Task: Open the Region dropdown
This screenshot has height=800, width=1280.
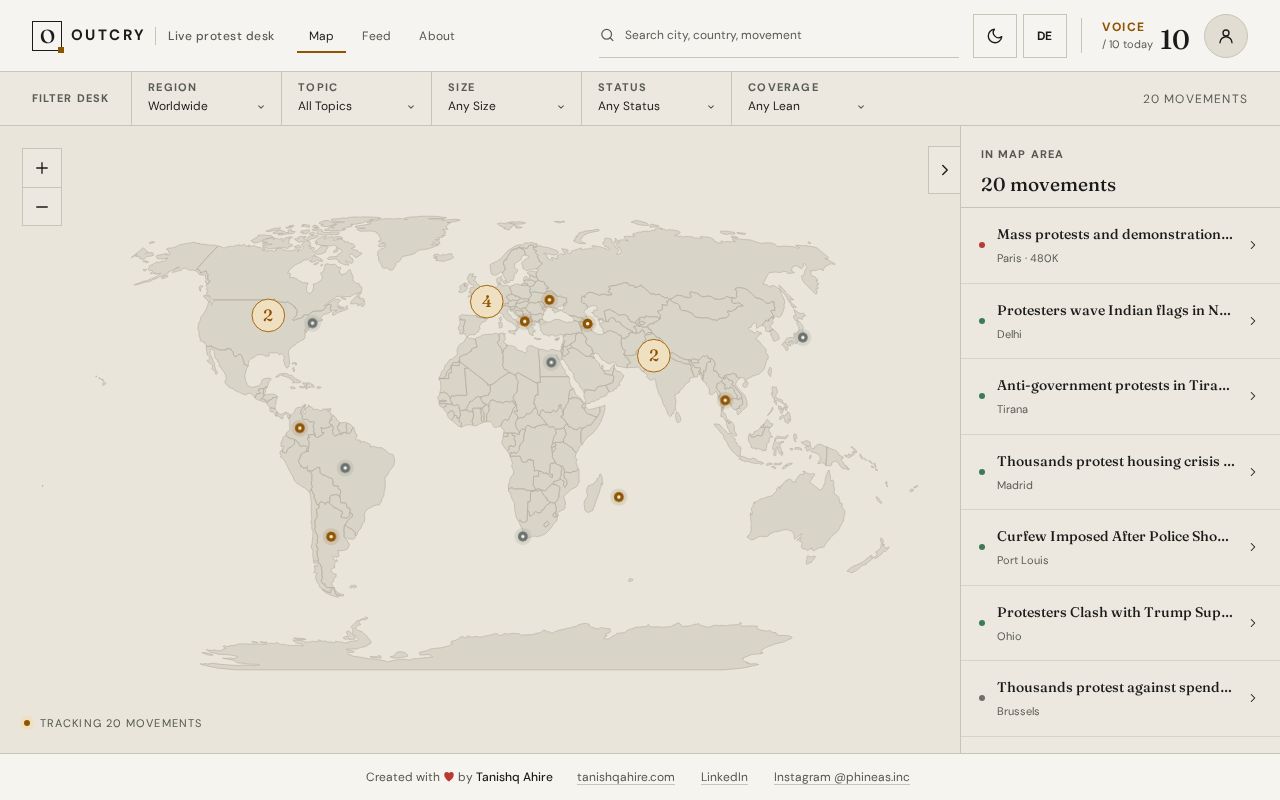Action: coord(206,98)
